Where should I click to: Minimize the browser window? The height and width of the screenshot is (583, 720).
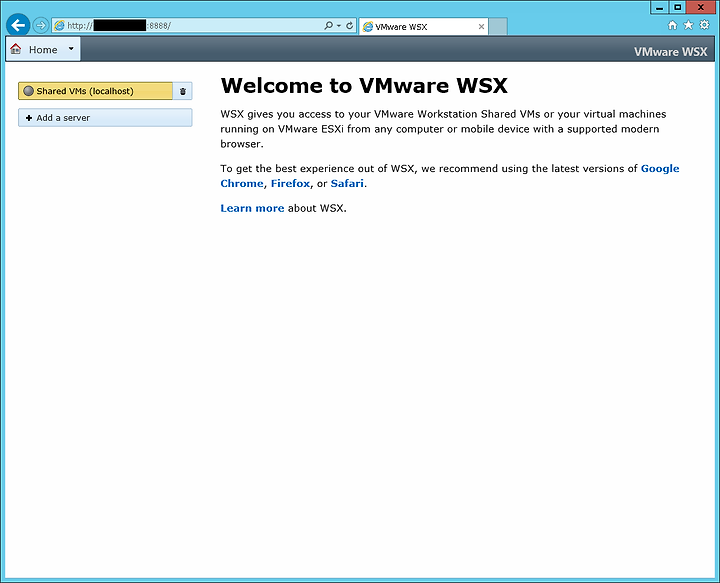(x=659, y=7)
